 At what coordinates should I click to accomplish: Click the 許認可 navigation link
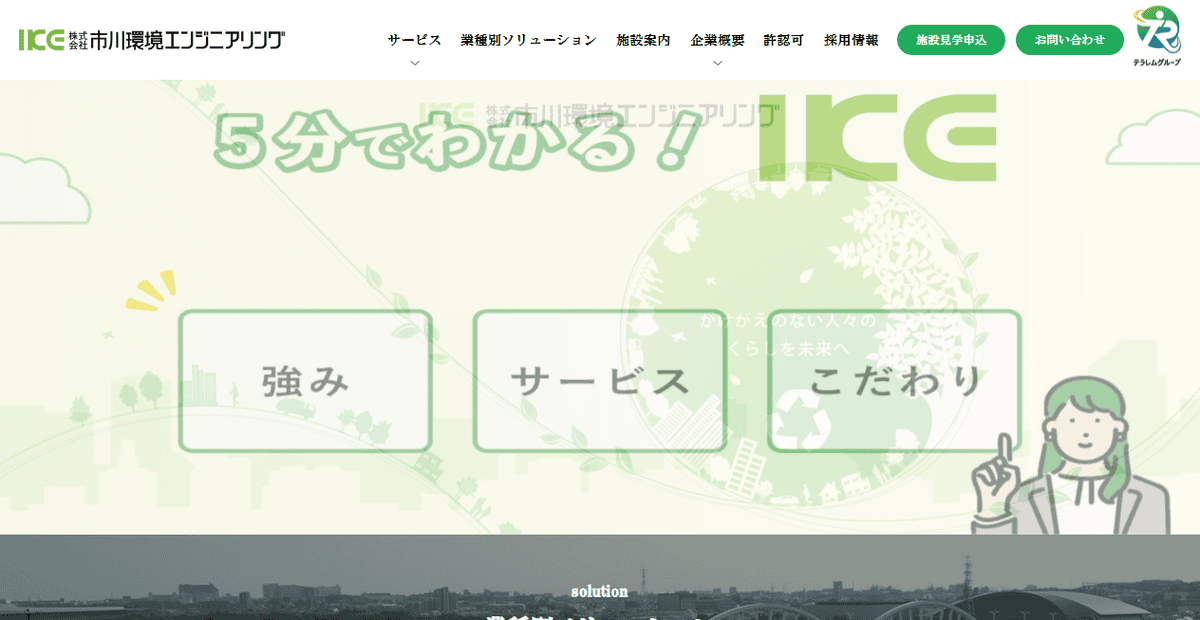tap(784, 40)
